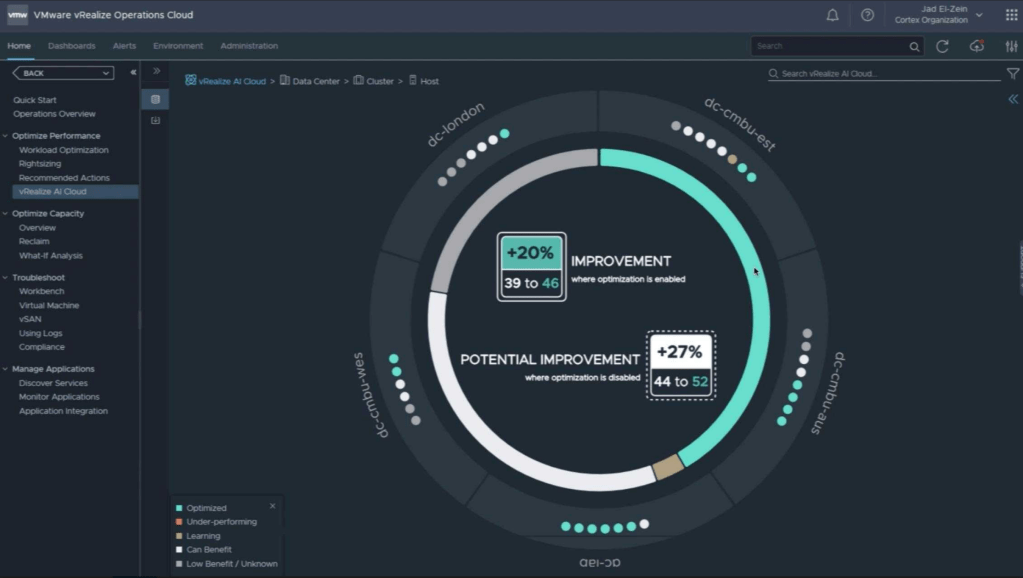Viewport: 1023px width, 578px height.
Task: Click the vRealize AI Cloud breadcrumb link
Action: tap(232, 81)
